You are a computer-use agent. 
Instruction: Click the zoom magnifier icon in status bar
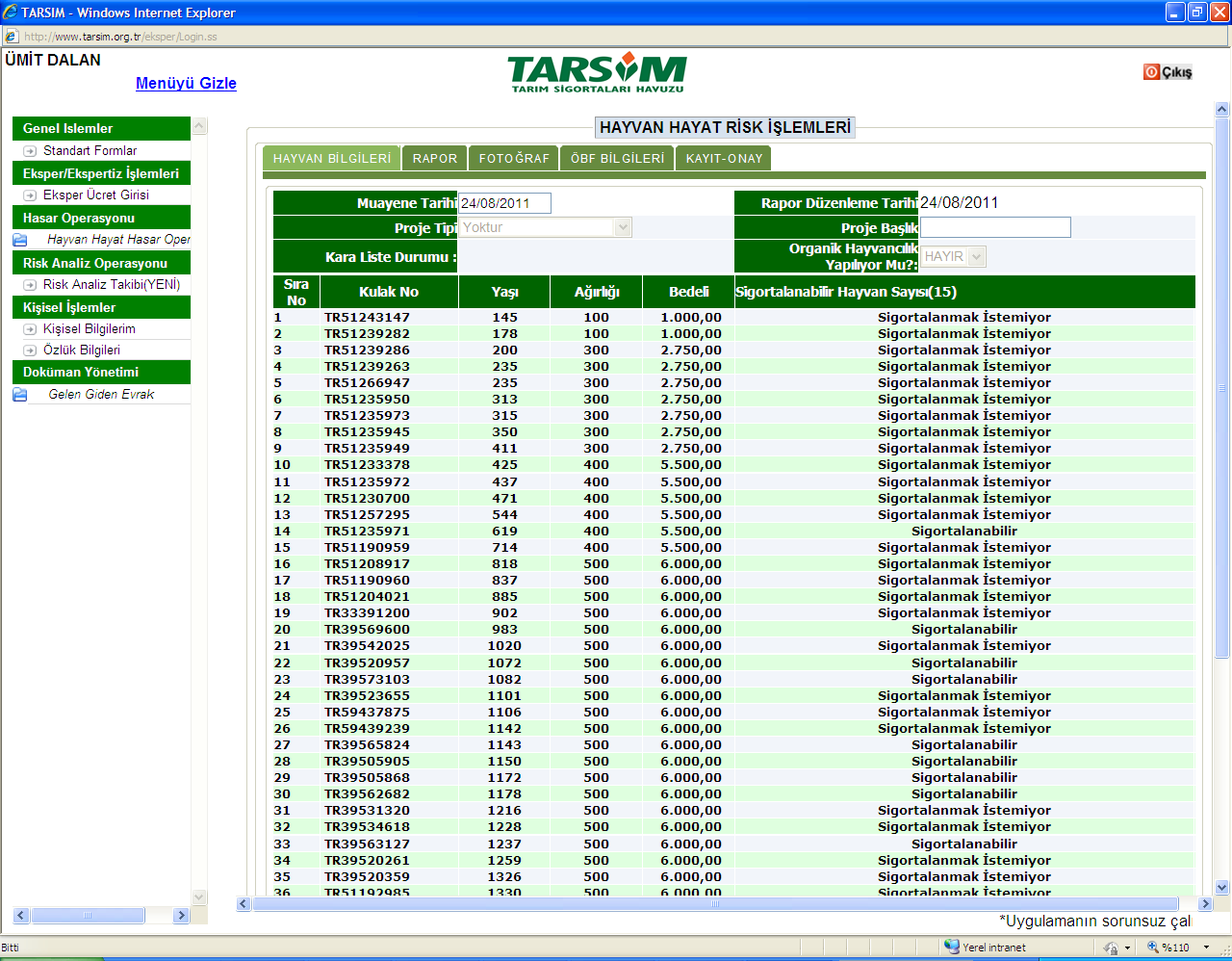click(1153, 947)
